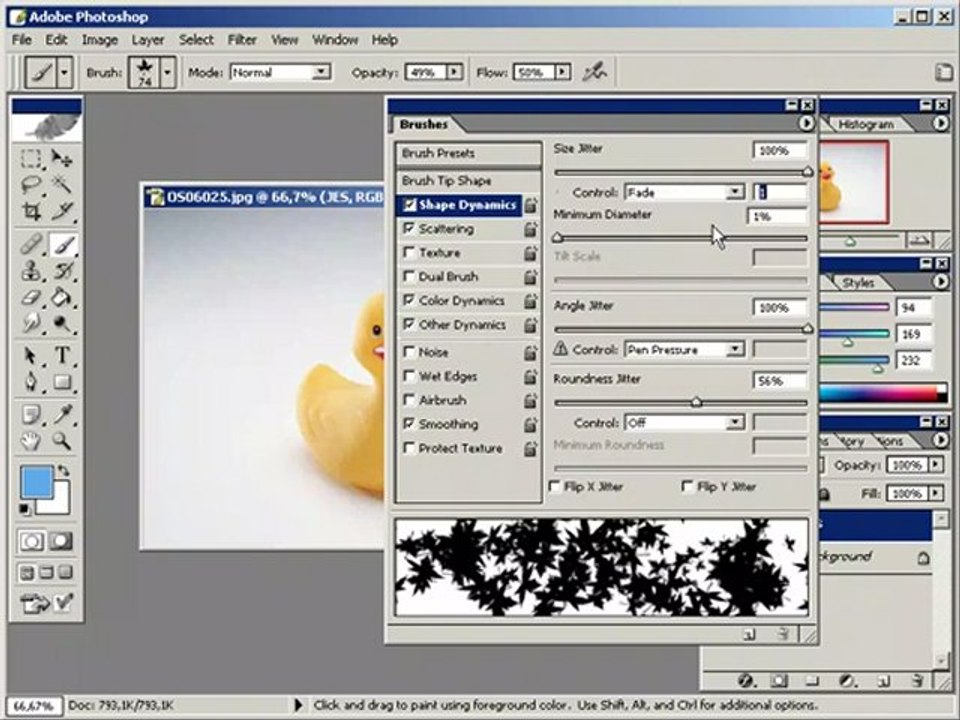Open the Window menu

pyautogui.click(x=335, y=40)
